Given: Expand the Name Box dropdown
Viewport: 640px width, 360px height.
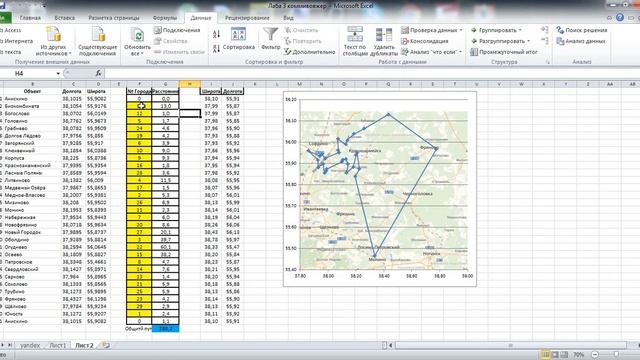Looking at the screenshot, I should tap(58, 73).
